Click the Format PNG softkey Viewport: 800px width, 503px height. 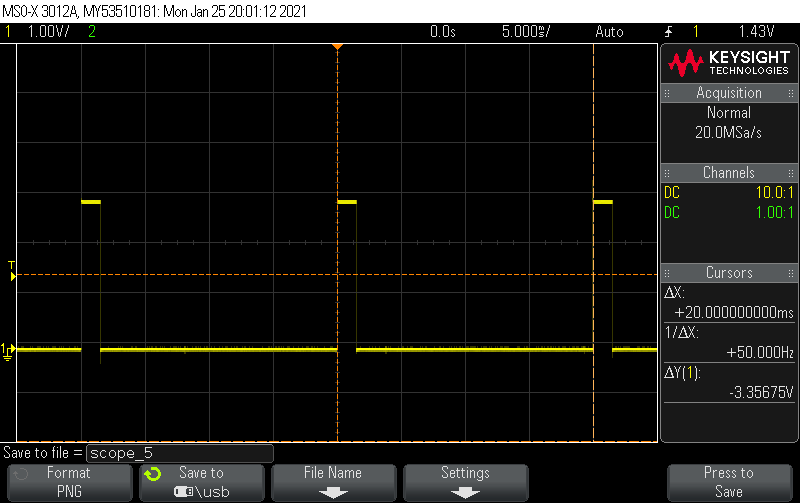tap(69, 482)
